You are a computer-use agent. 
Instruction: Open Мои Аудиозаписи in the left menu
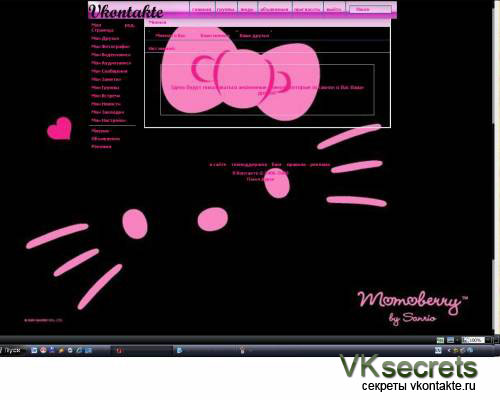[x=111, y=63]
